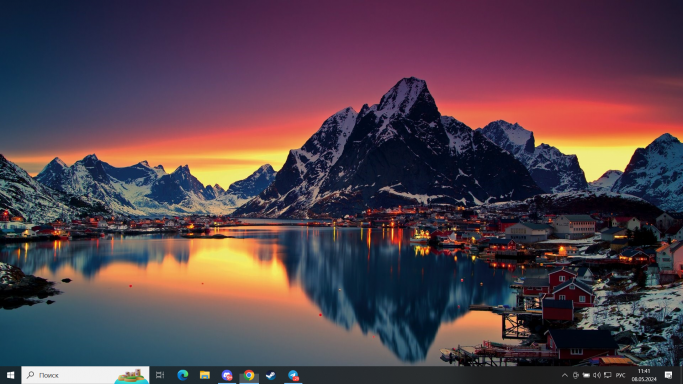Switch to the Google Chrome window
This screenshot has width=683, height=384.
(x=249, y=375)
